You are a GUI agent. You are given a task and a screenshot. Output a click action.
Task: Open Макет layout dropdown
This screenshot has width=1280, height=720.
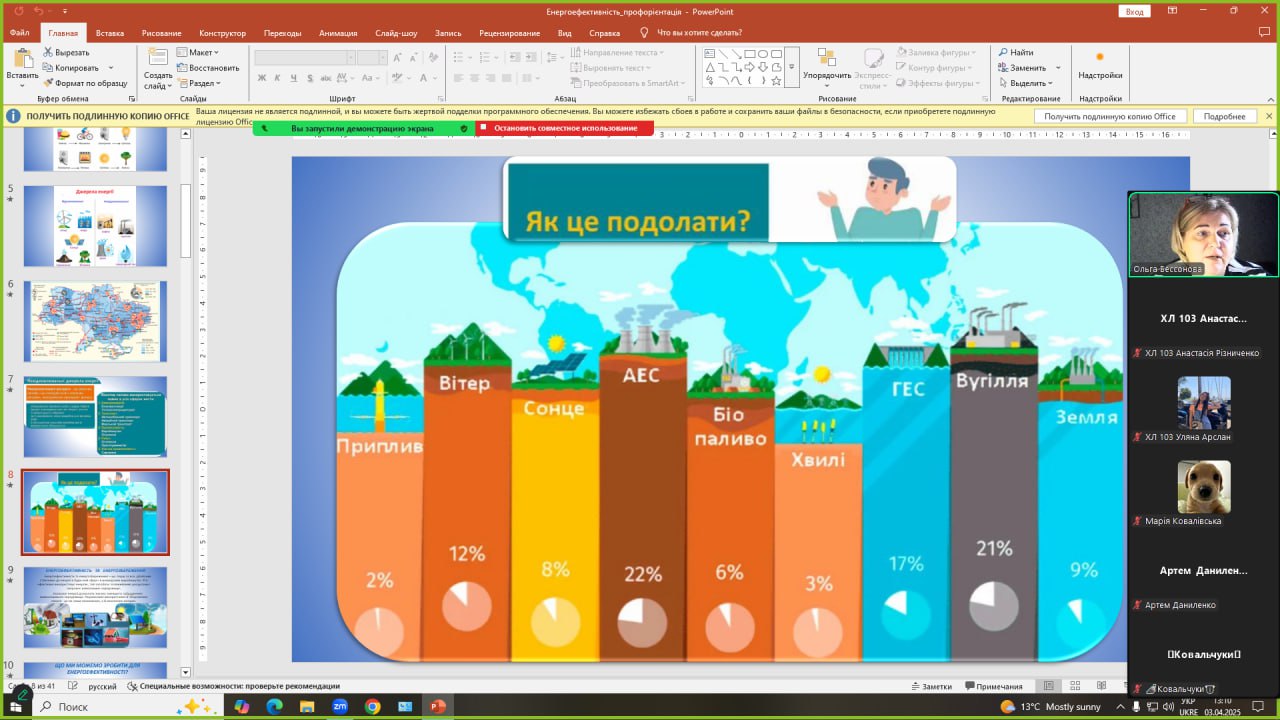point(198,52)
